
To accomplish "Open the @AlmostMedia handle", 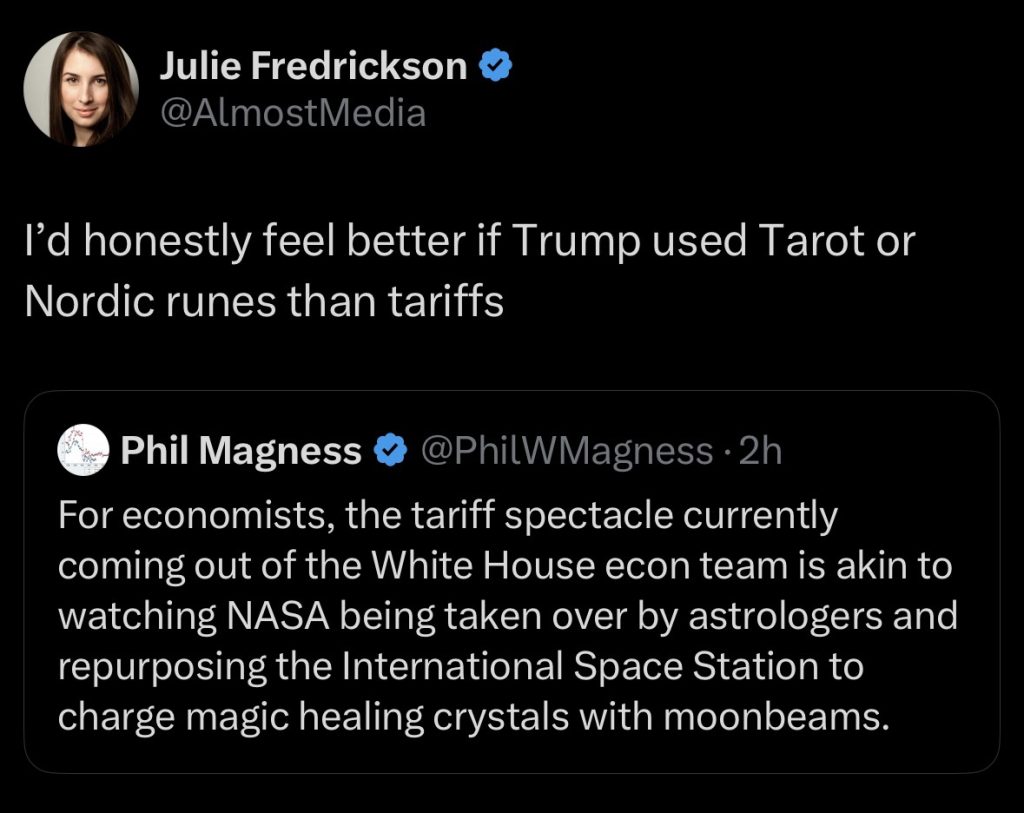I will (293, 114).
